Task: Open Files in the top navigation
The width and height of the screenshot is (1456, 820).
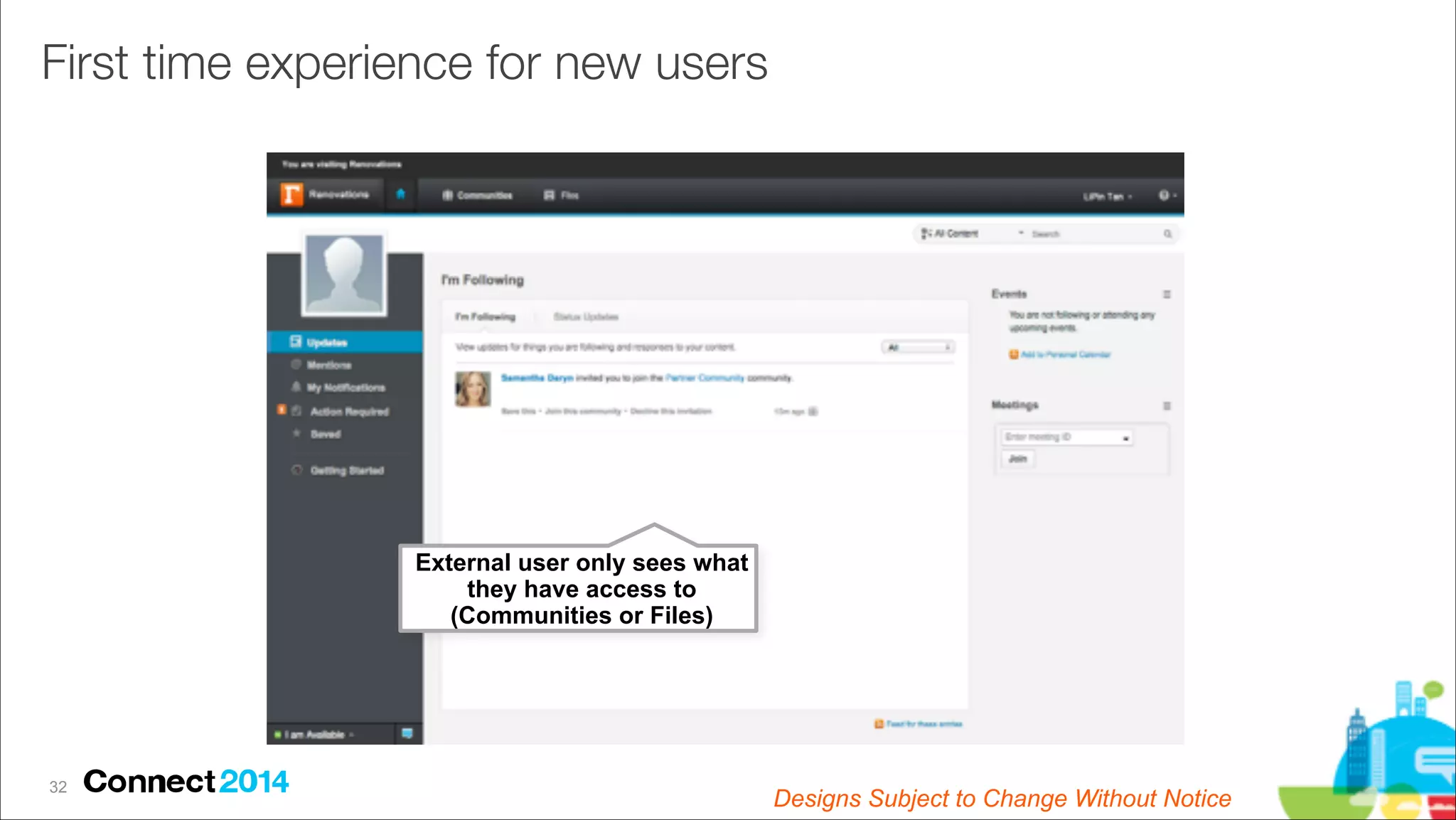Action: click(561, 195)
